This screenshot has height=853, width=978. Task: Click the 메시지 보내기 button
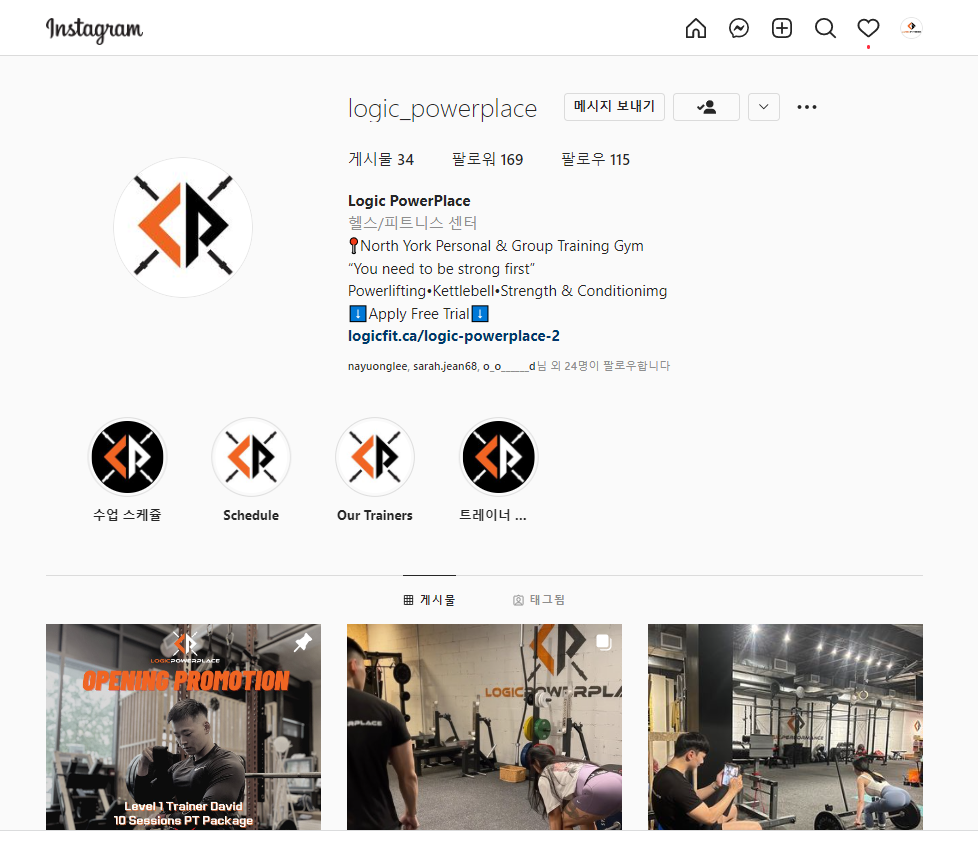[614, 107]
